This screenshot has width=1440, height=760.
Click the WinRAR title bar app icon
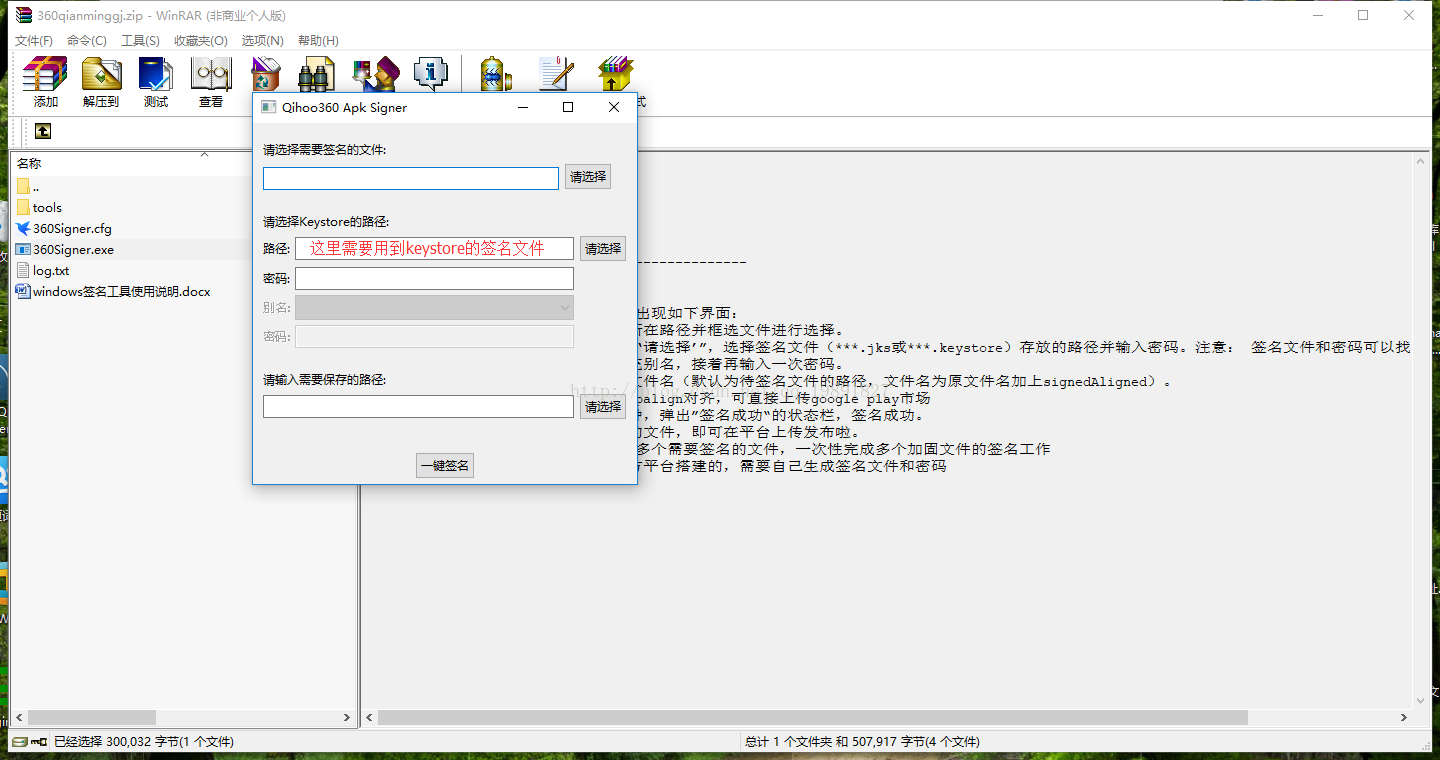tap(24, 15)
